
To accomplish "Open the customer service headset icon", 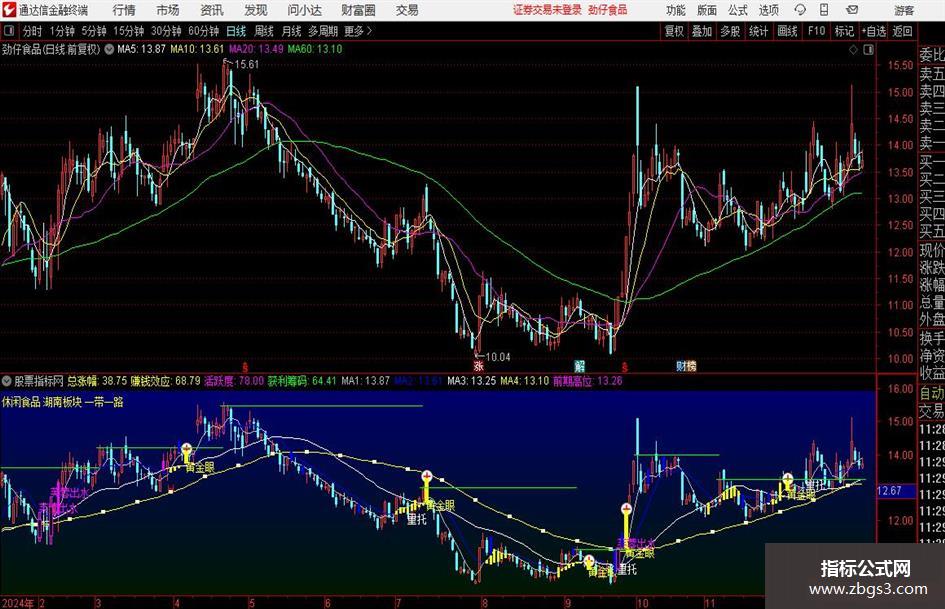I will [x=800, y=10].
